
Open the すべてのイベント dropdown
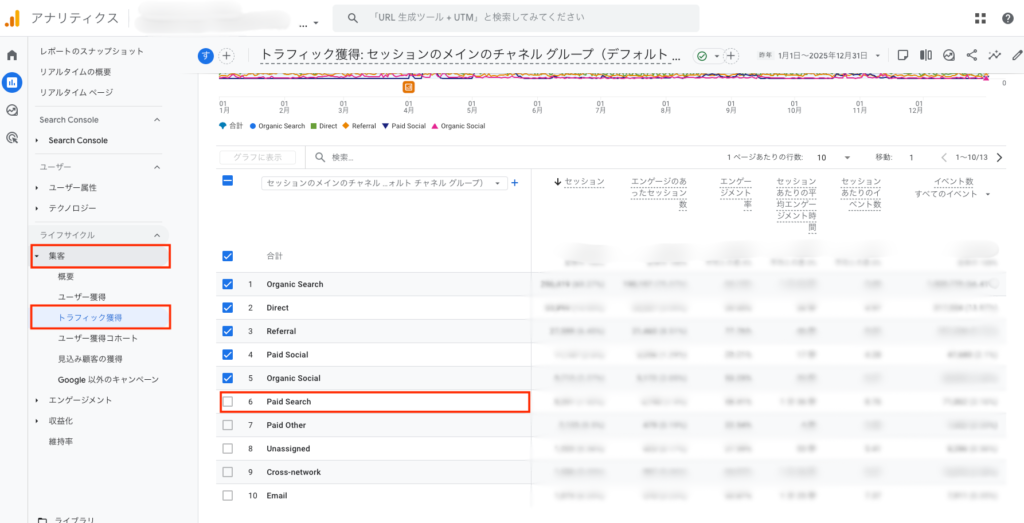[x=952, y=194]
